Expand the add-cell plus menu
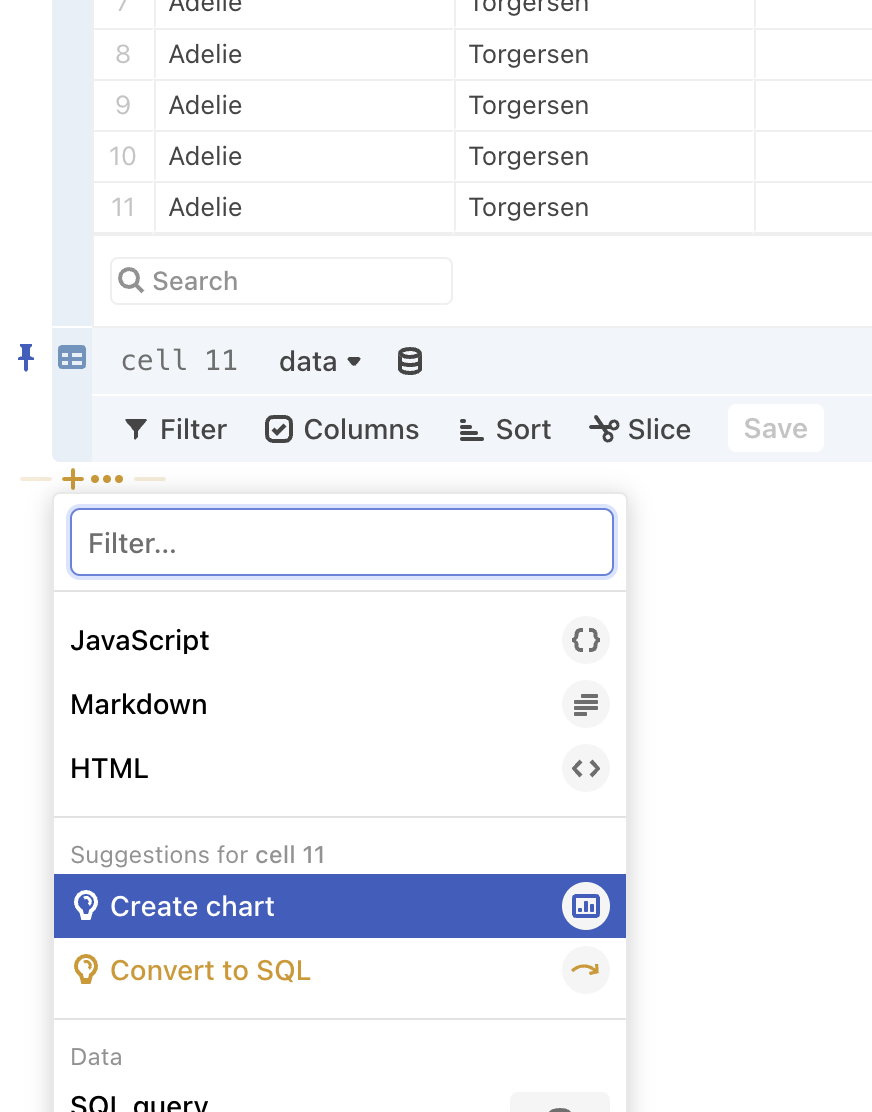Screen dimensions: 872x1112 71,479
